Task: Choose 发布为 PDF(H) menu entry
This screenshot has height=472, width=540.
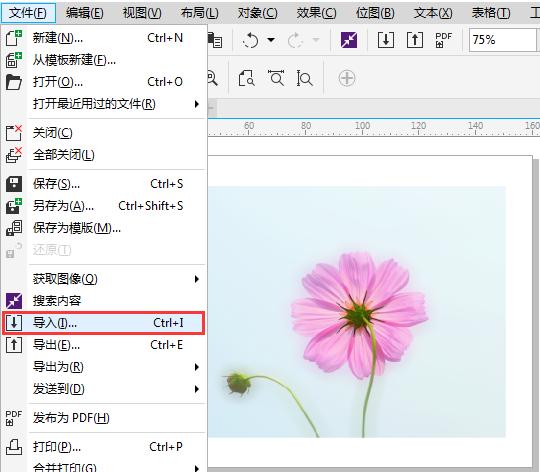Action: 104,418
